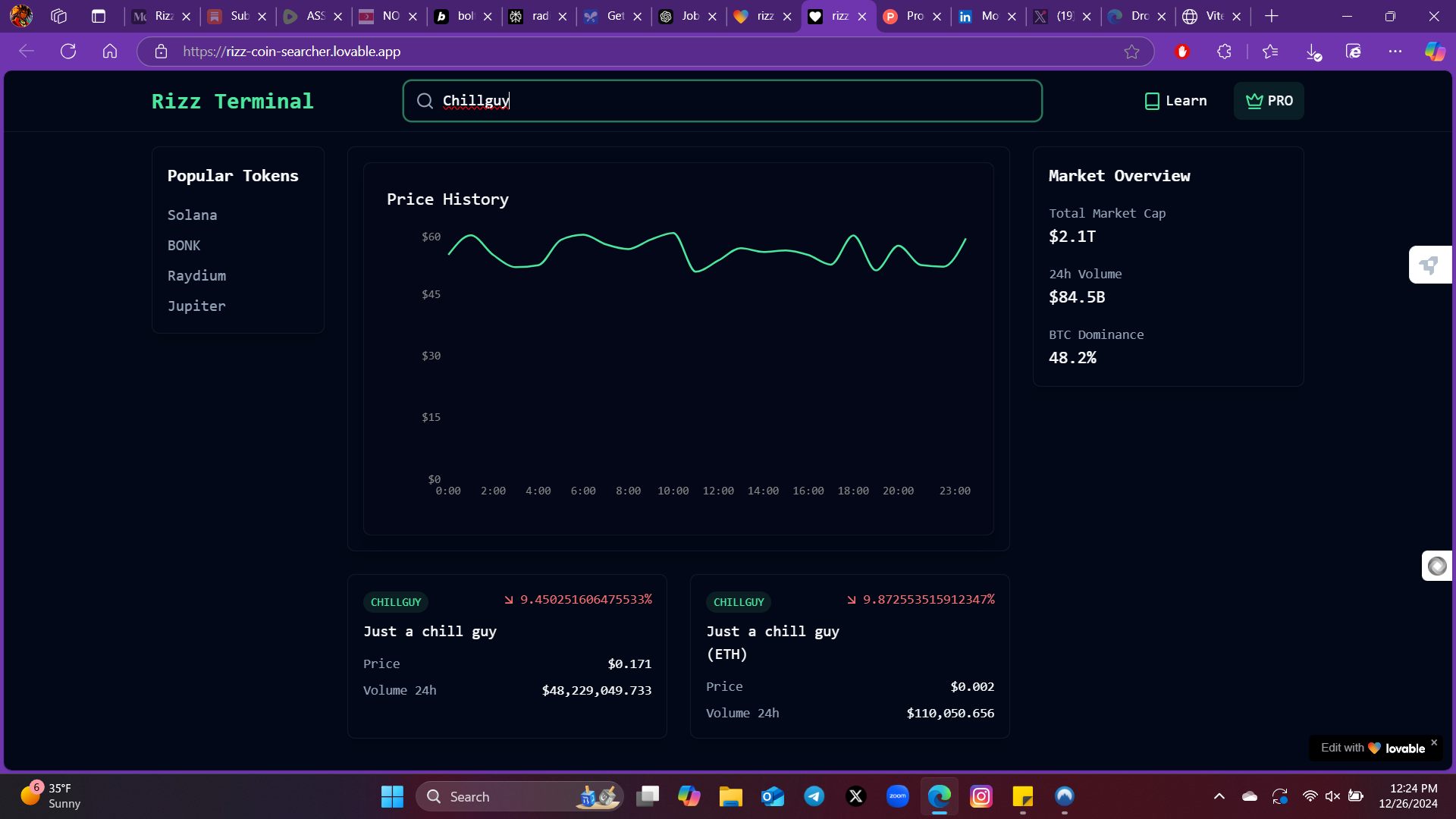1456x819 pixels.
Task: Click the Chillguy search input field
Action: click(x=722, y=101)
